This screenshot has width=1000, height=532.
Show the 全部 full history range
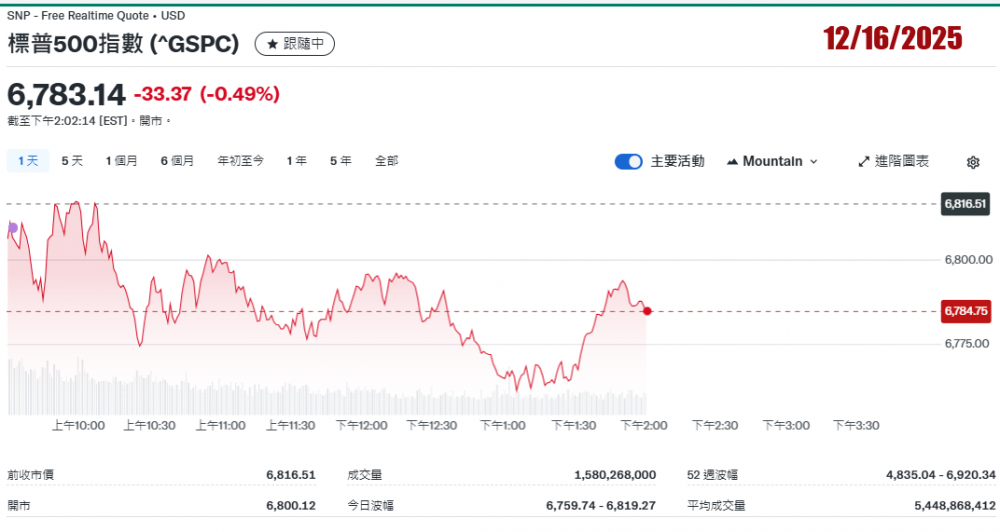[386, 161]
